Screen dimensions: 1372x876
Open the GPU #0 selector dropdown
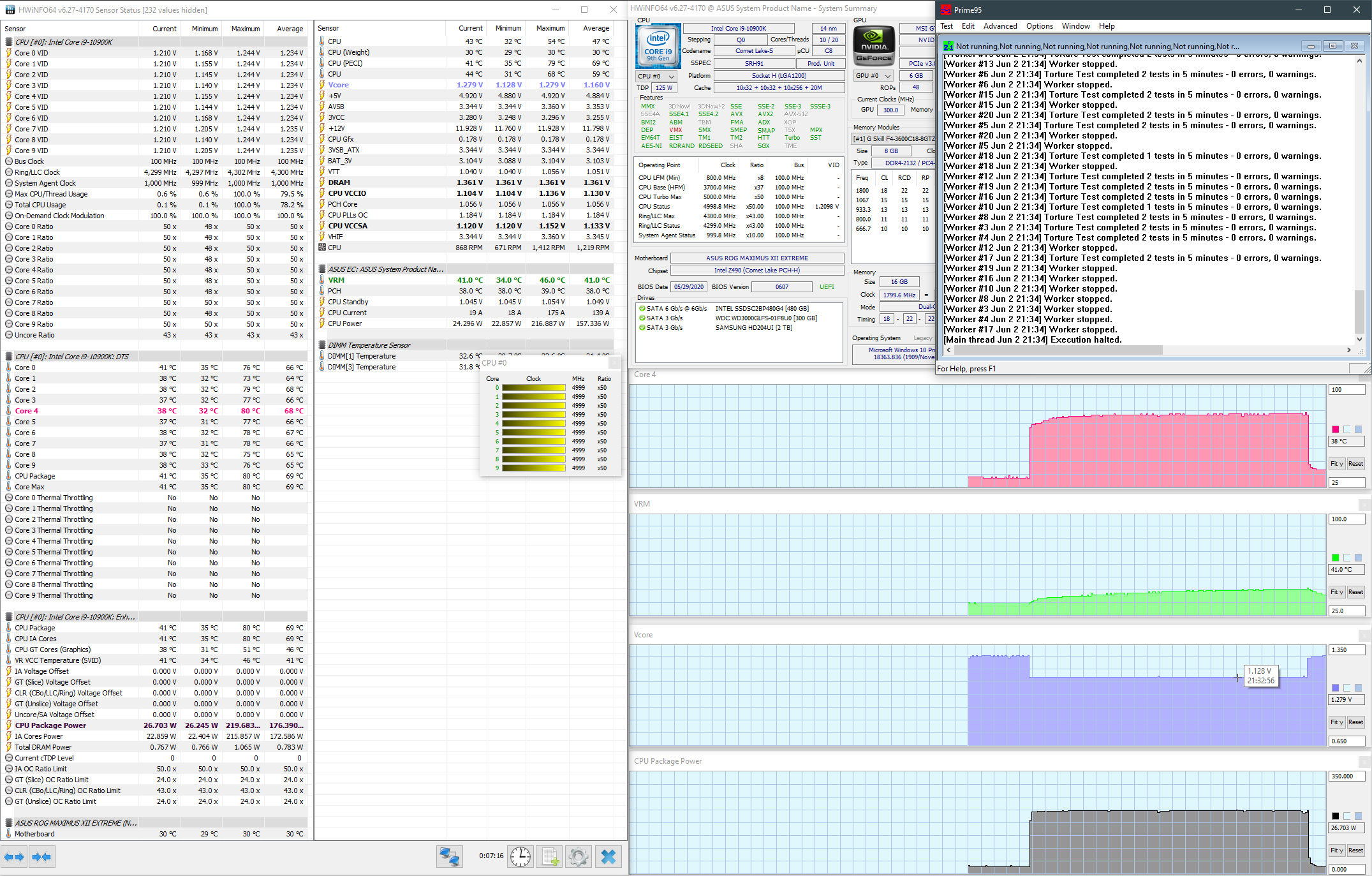(873, 75)
